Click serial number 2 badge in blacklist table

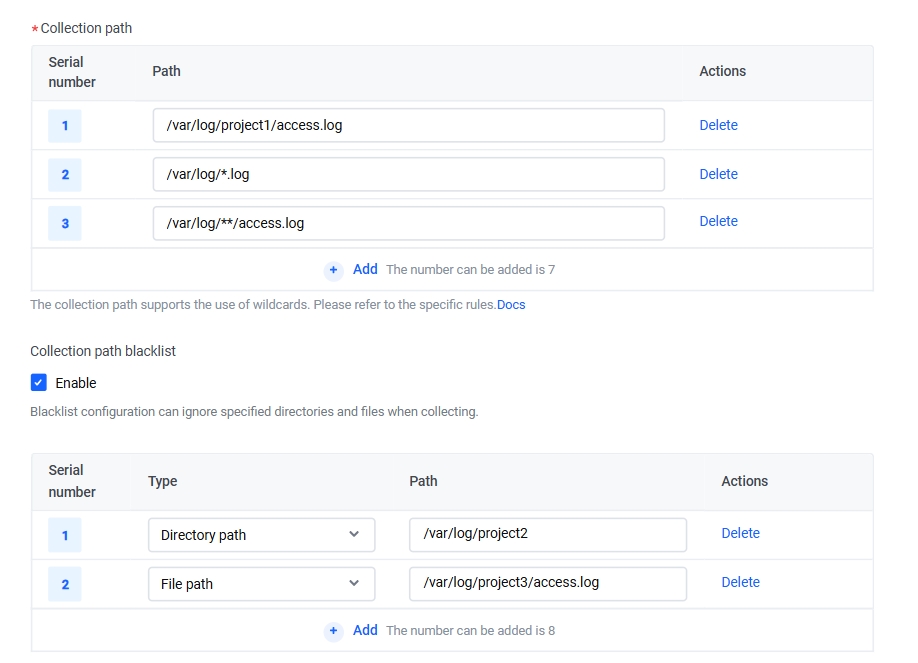[x=65, y=584]
